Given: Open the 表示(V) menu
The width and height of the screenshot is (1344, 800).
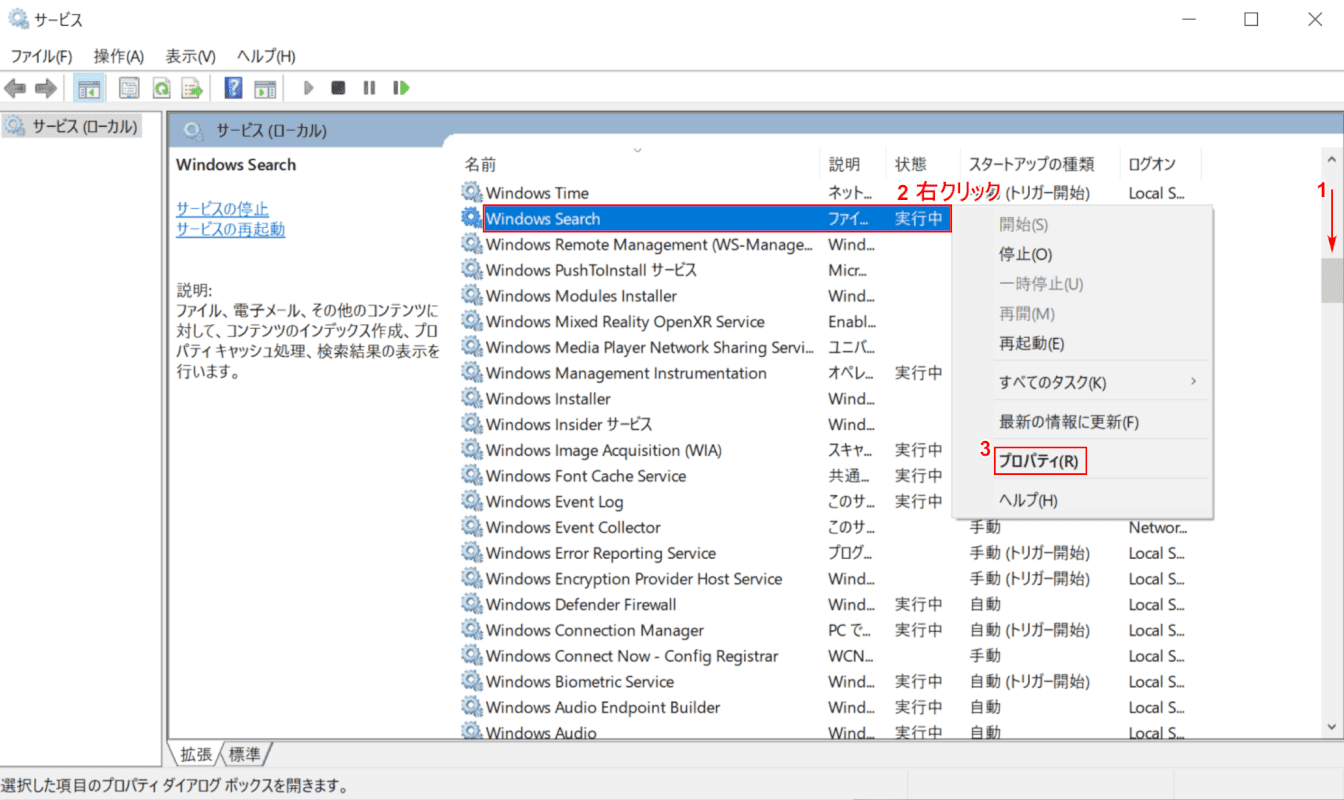Looking at the screenshot, I should [x=190, y=56].
